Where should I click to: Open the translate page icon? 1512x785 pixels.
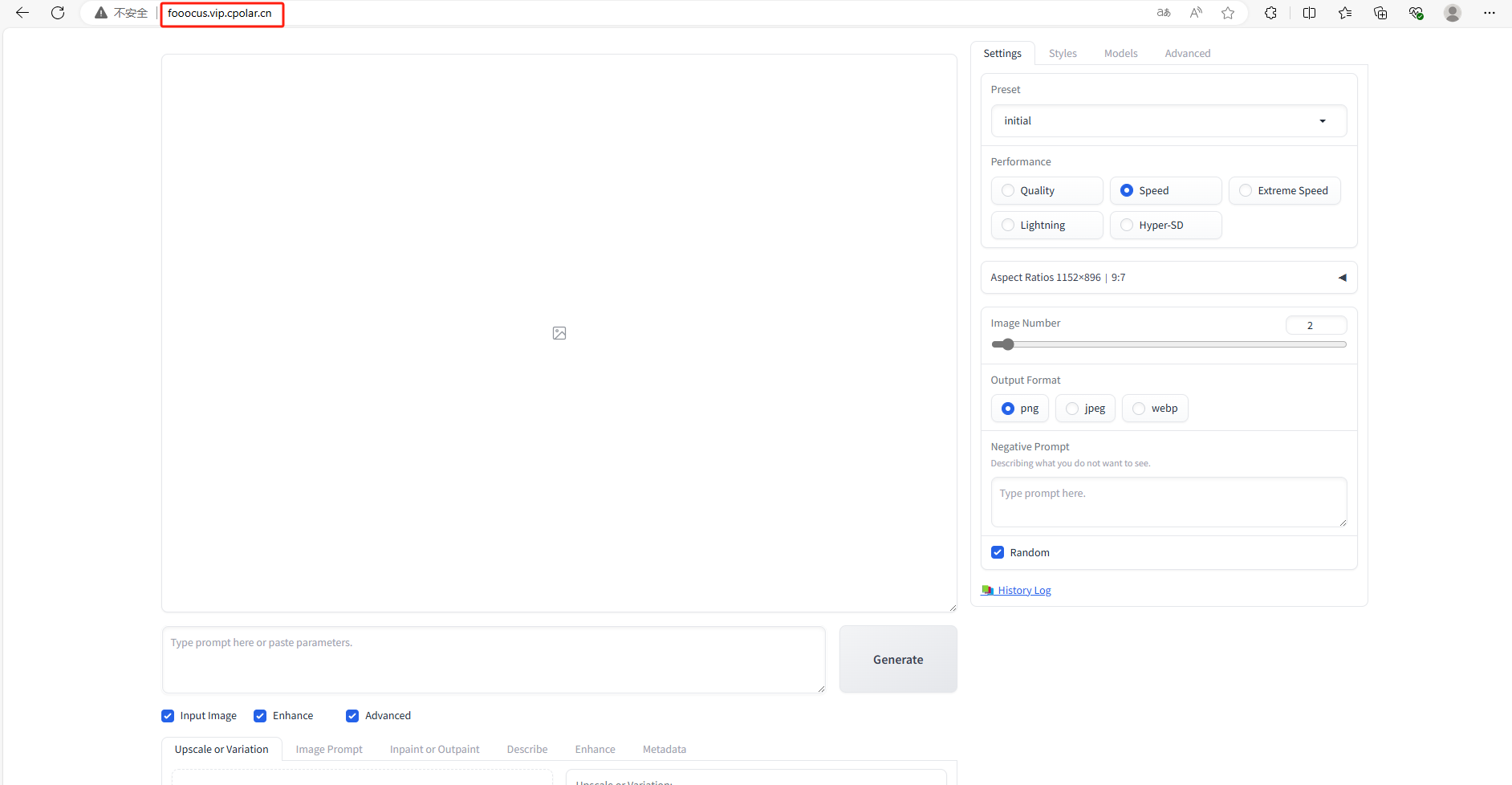click(1164, 13)
